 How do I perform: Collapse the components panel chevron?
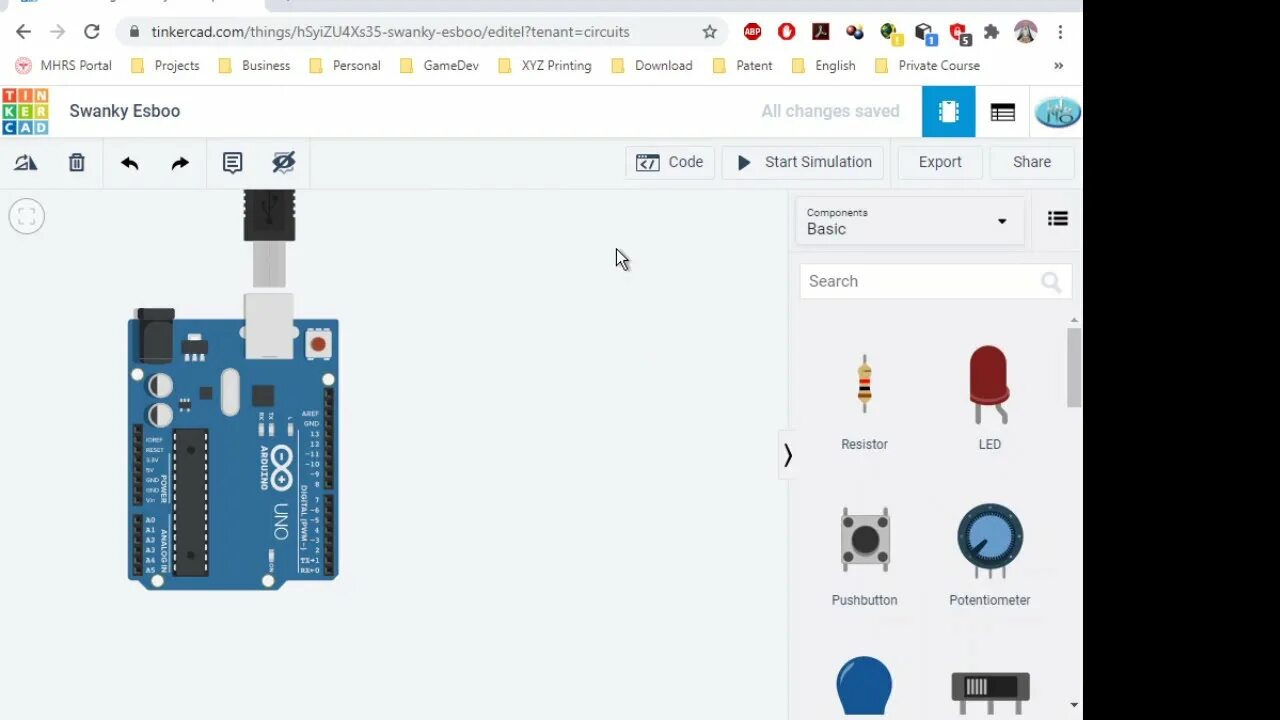pos(788,456)
